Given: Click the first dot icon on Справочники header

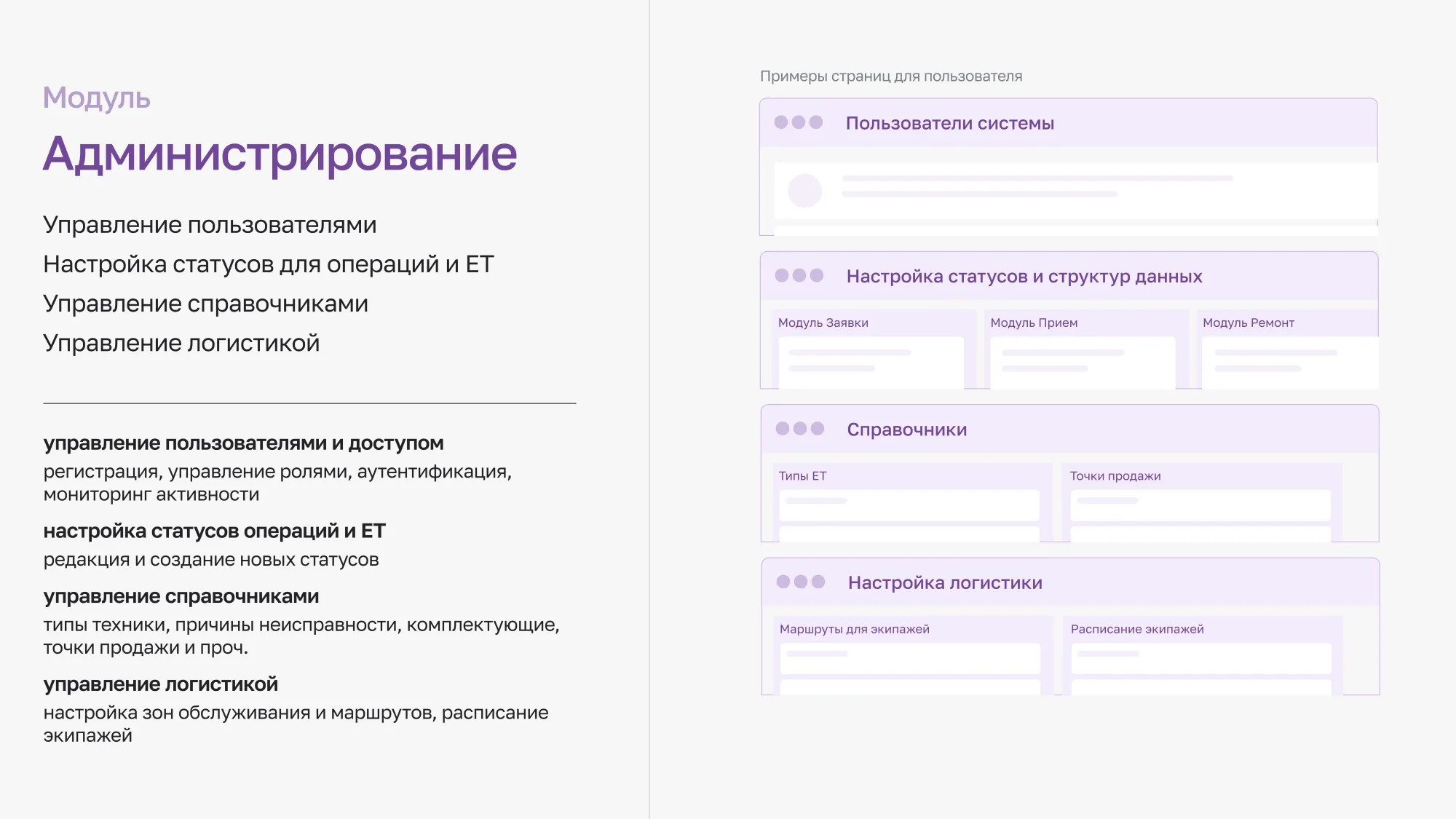Looking at the screenshot, I should tap(780, 430).
